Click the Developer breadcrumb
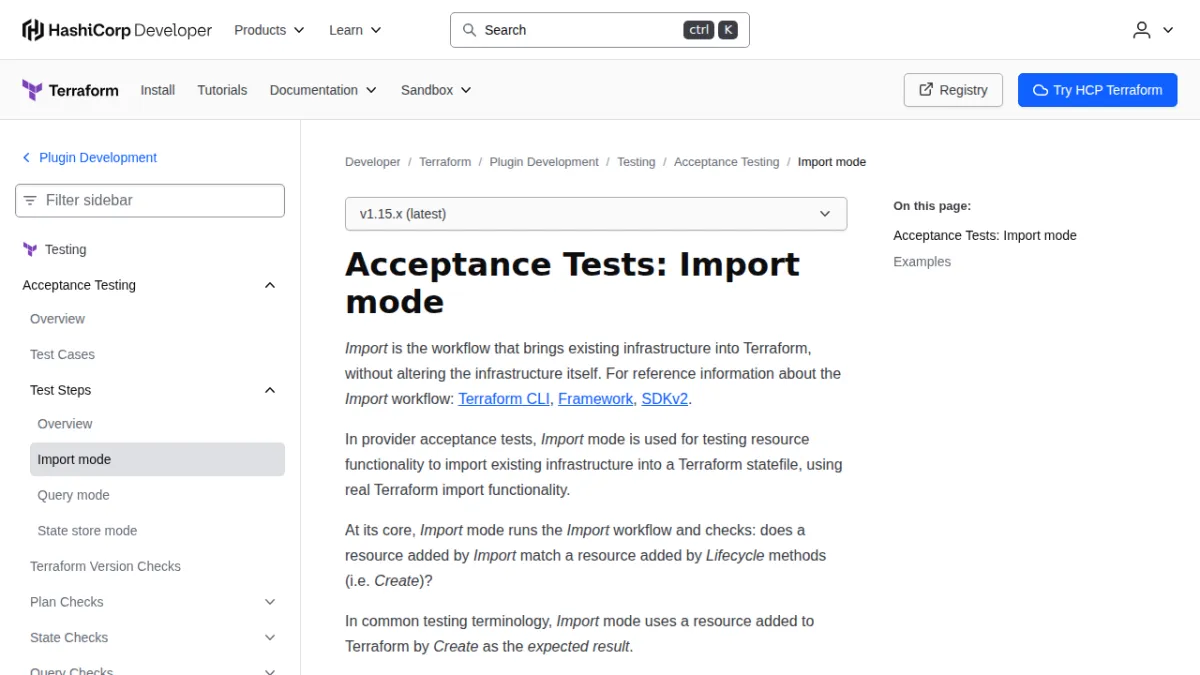Image resolution: width=1200 pixels, height=675 pixels. (373, 162)
